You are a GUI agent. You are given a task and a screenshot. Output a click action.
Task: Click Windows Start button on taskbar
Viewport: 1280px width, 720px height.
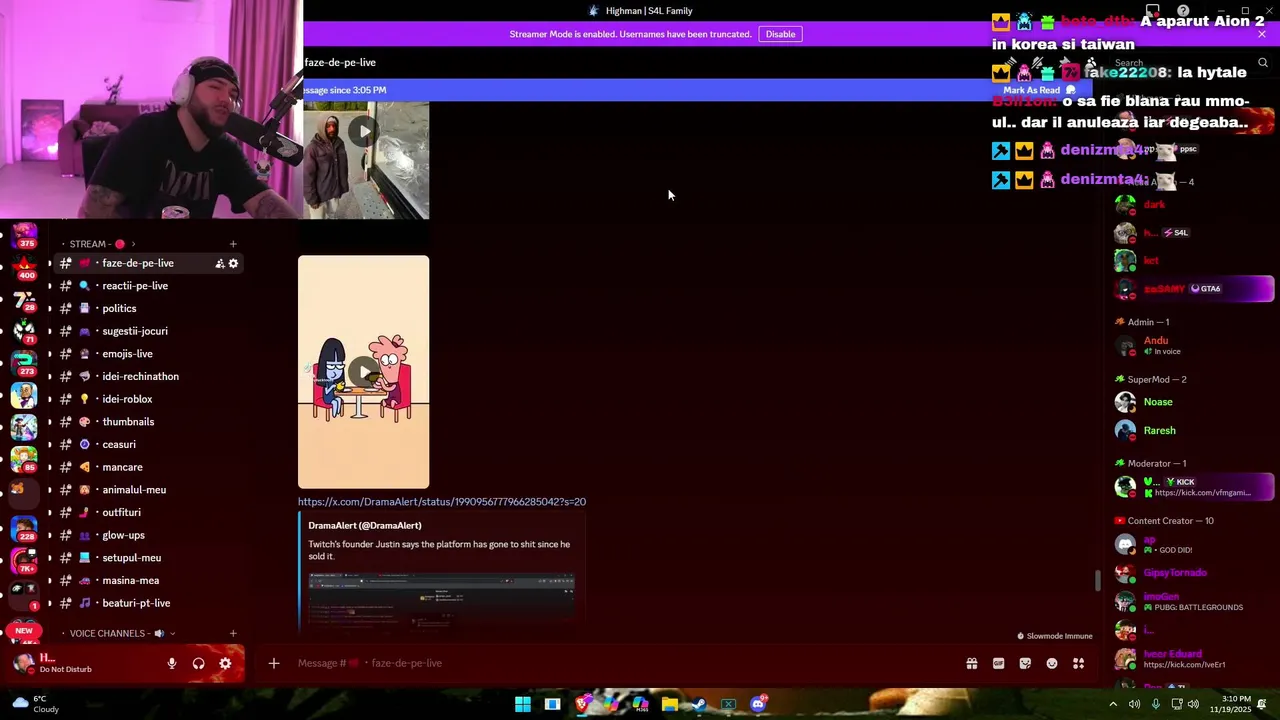coord(523,704)
